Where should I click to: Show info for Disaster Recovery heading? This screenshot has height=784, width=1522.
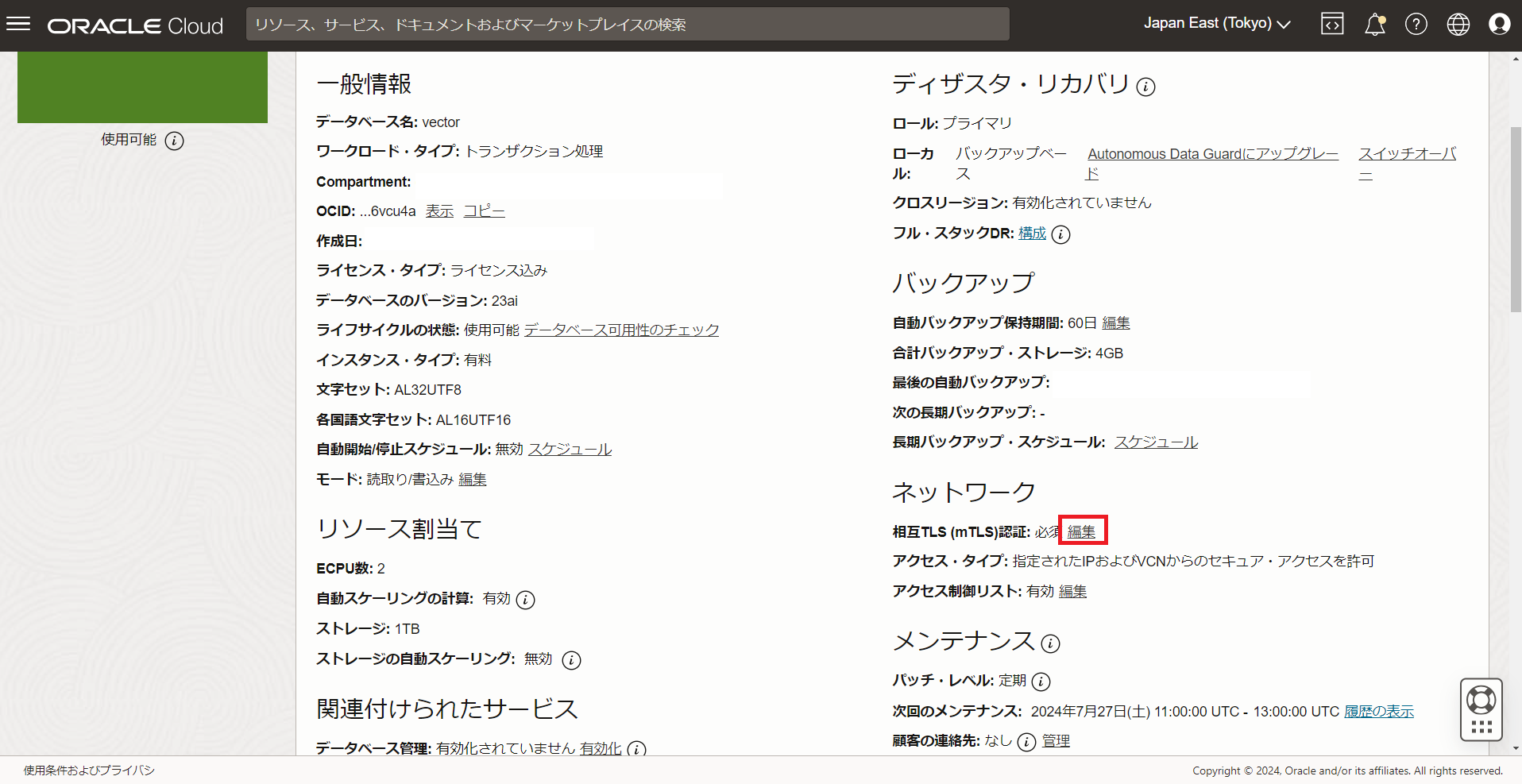click(1145, 87)
